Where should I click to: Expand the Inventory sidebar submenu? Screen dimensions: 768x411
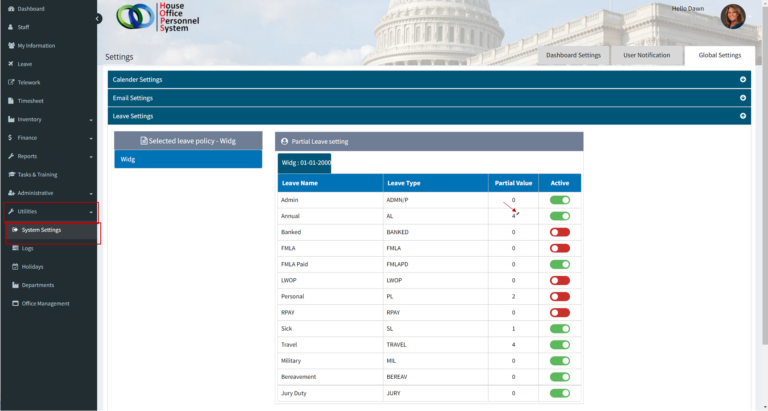[x=91, y=119]
